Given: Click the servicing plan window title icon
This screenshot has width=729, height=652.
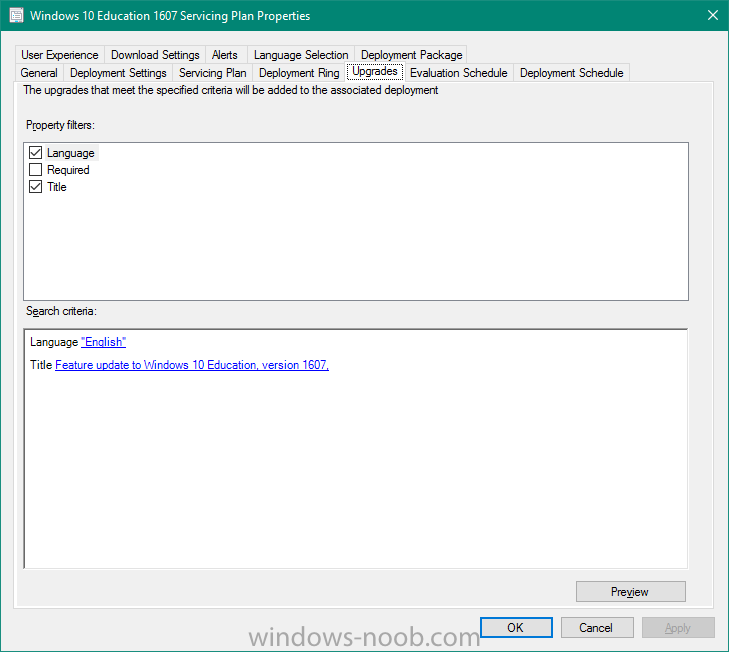Looking at the screenshot, I should click(16, 15).
